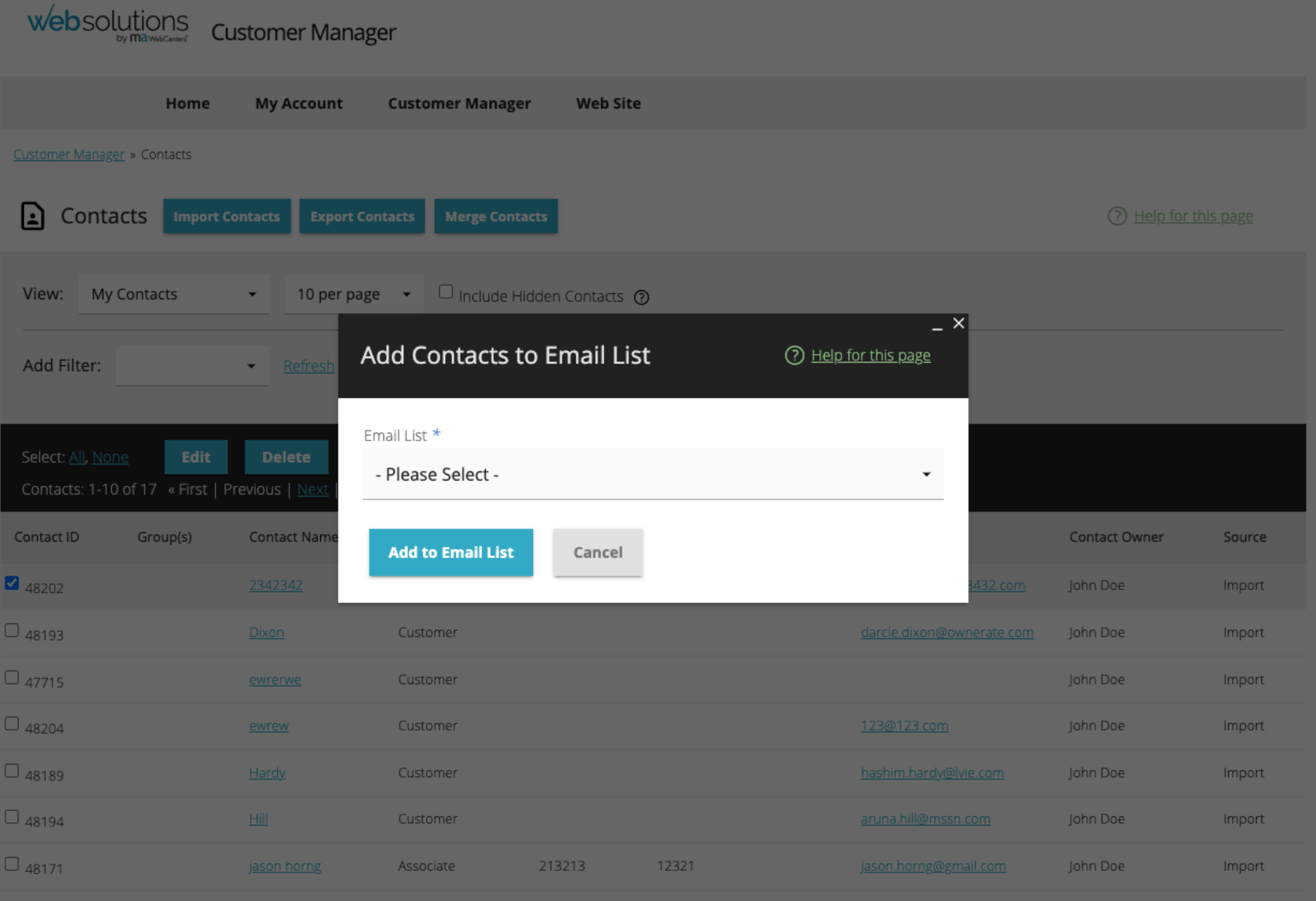This screenshot has height=901, width=1316.
Task: Click the Delete button
Action: pyautogui.click(x=286, y=457)
